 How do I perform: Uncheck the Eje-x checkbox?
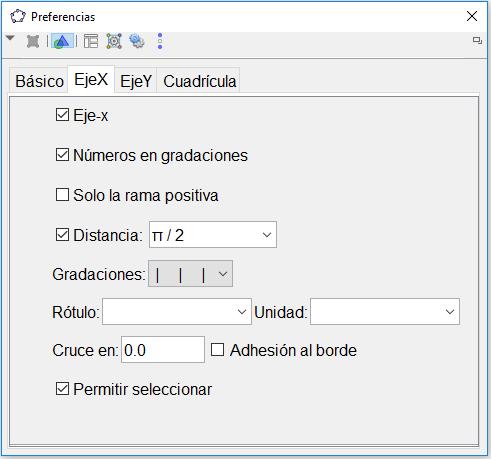coord(62,115)
